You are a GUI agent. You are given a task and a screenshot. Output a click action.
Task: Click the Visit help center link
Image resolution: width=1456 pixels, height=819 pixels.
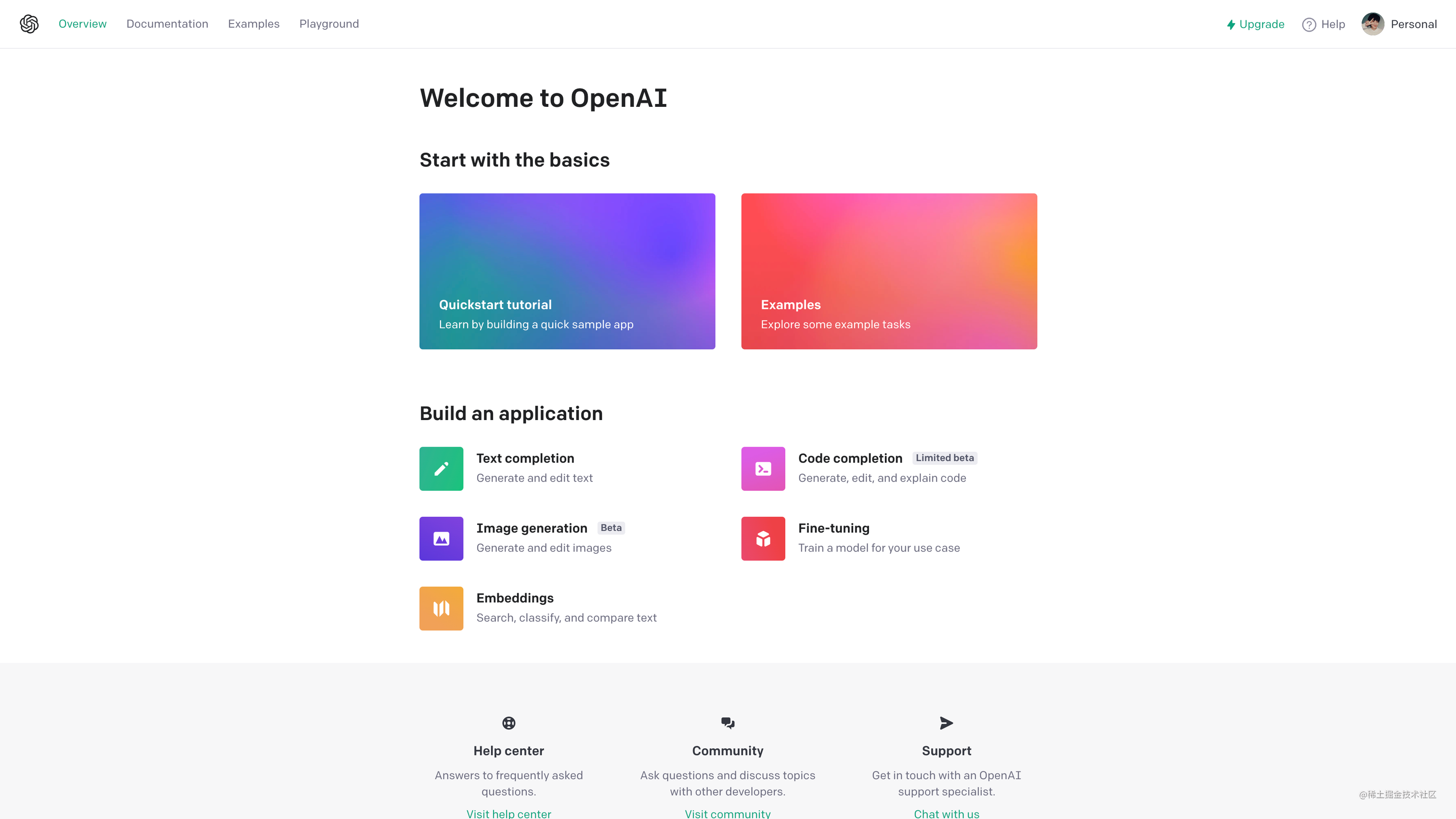509,813
